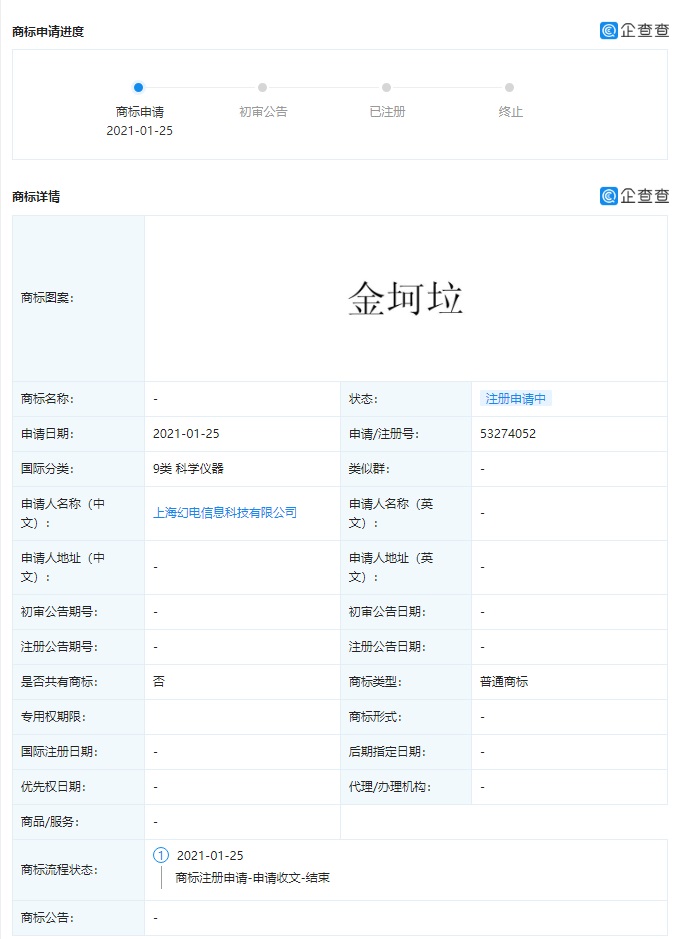678x939 pixels.
Task: Click the 企查查 logo beside 商标申请进度
Action: [x=634, y=31]
